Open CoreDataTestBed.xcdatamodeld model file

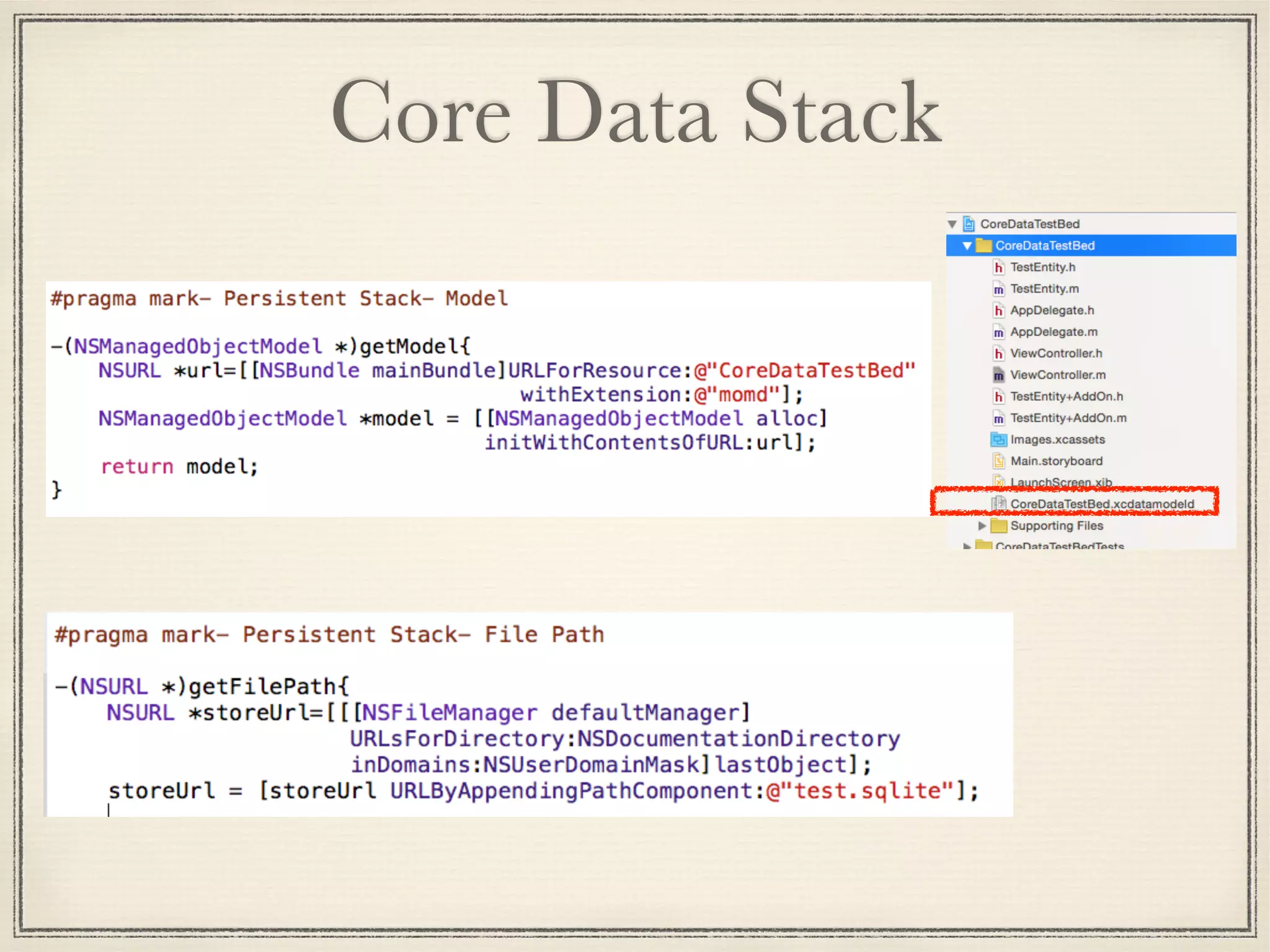pos(1102,504)
